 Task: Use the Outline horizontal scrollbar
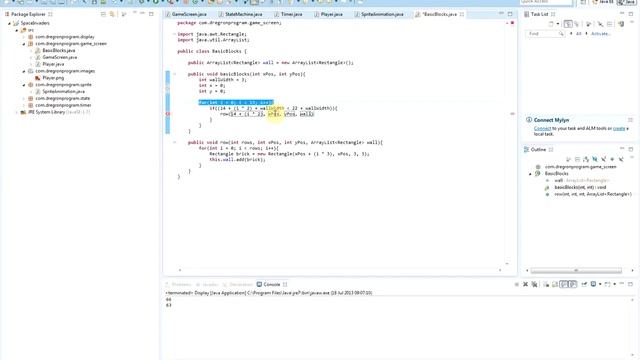[x=576, y=271]
